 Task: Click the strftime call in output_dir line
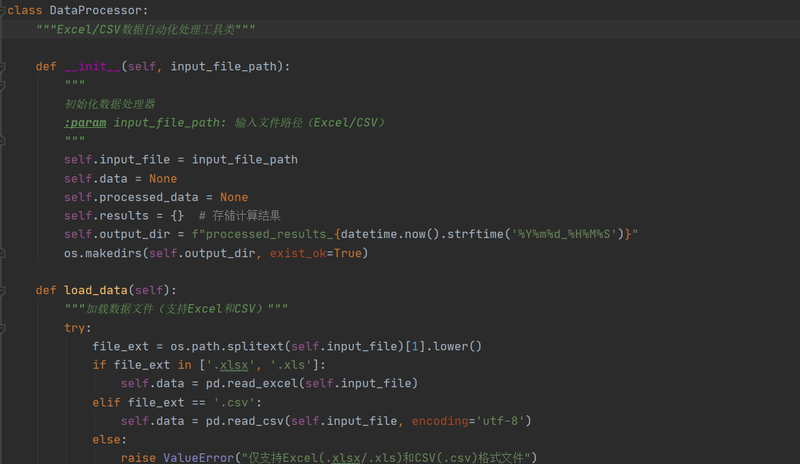475,234
